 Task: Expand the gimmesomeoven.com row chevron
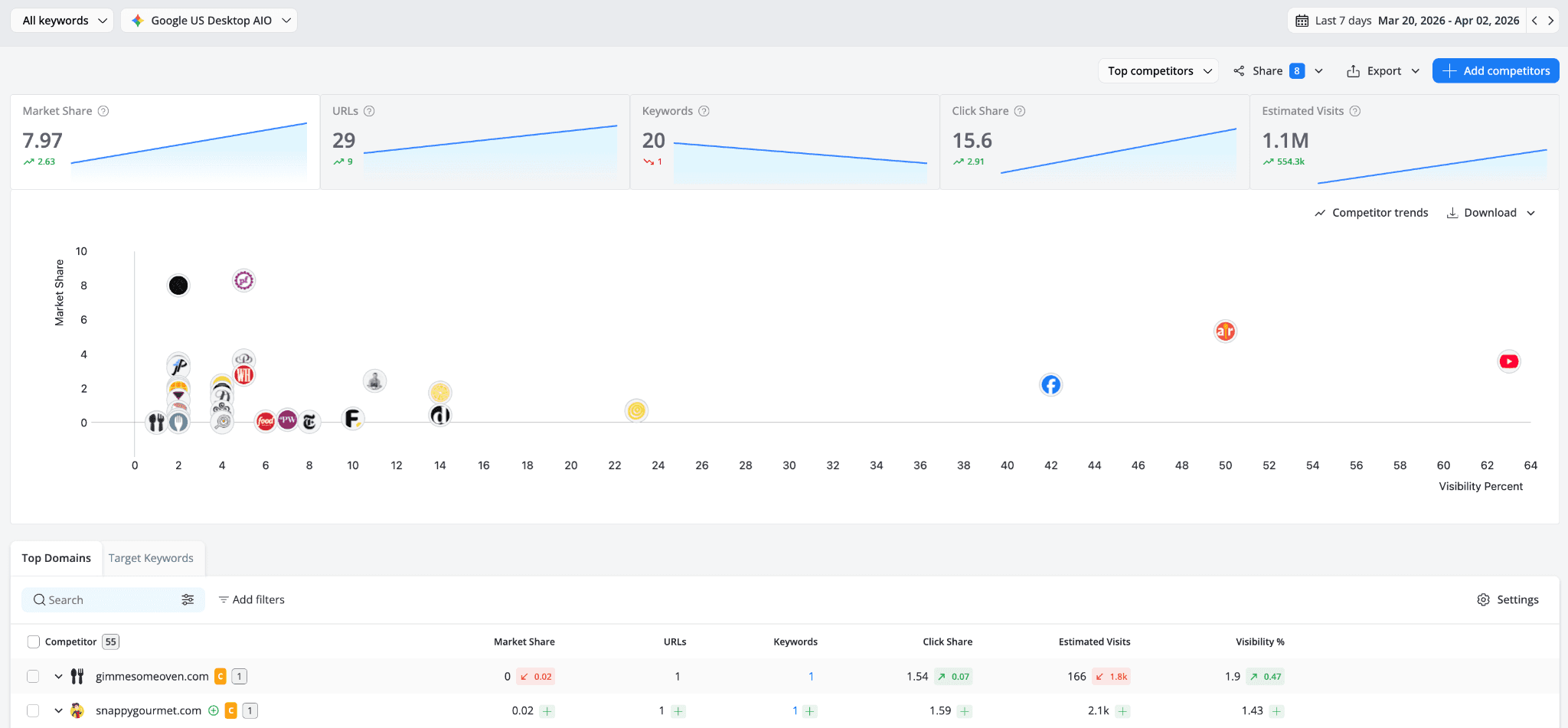pos(58,676)
